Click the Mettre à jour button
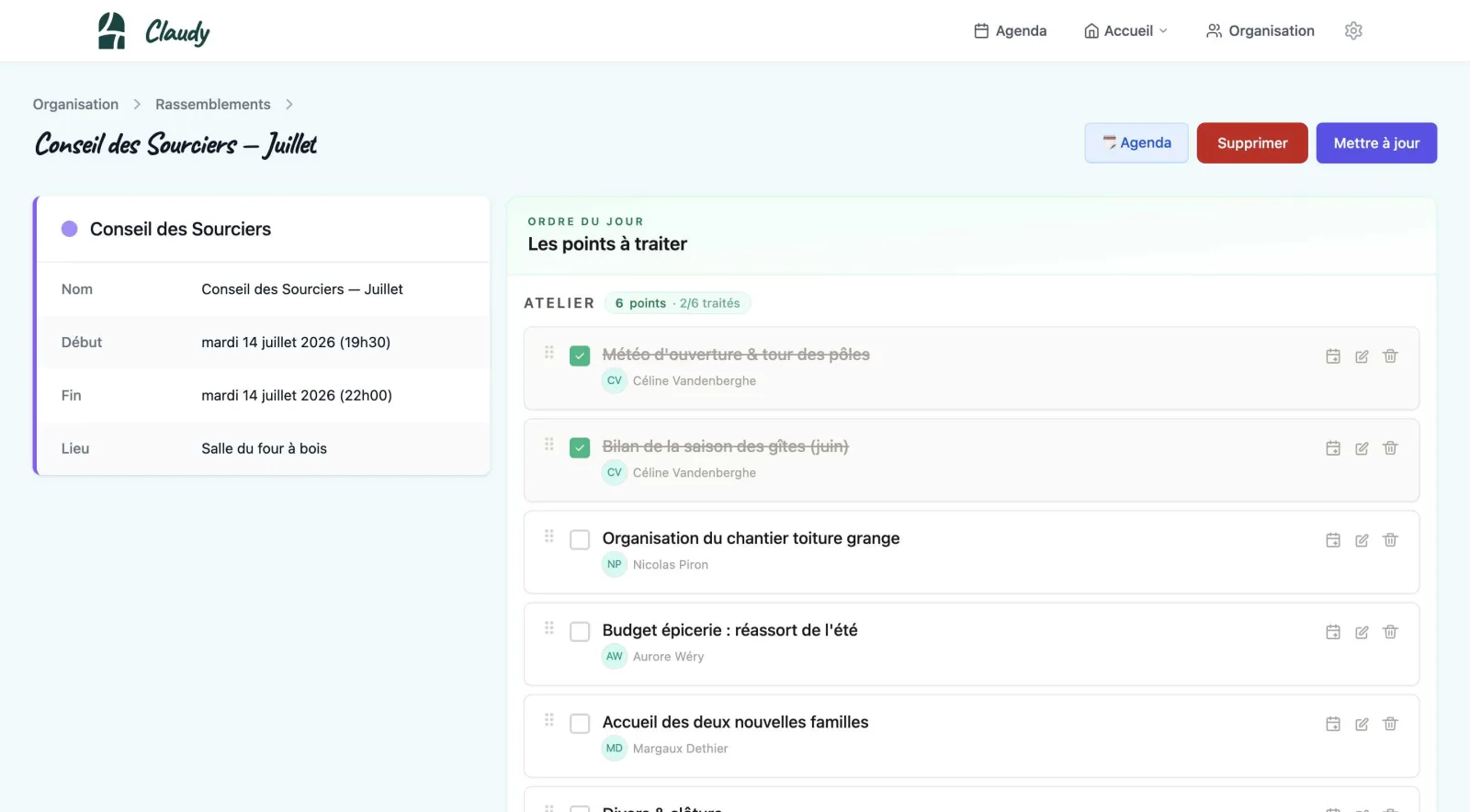This screenshot has height=812, width=1470. (x=1376, y=143)
